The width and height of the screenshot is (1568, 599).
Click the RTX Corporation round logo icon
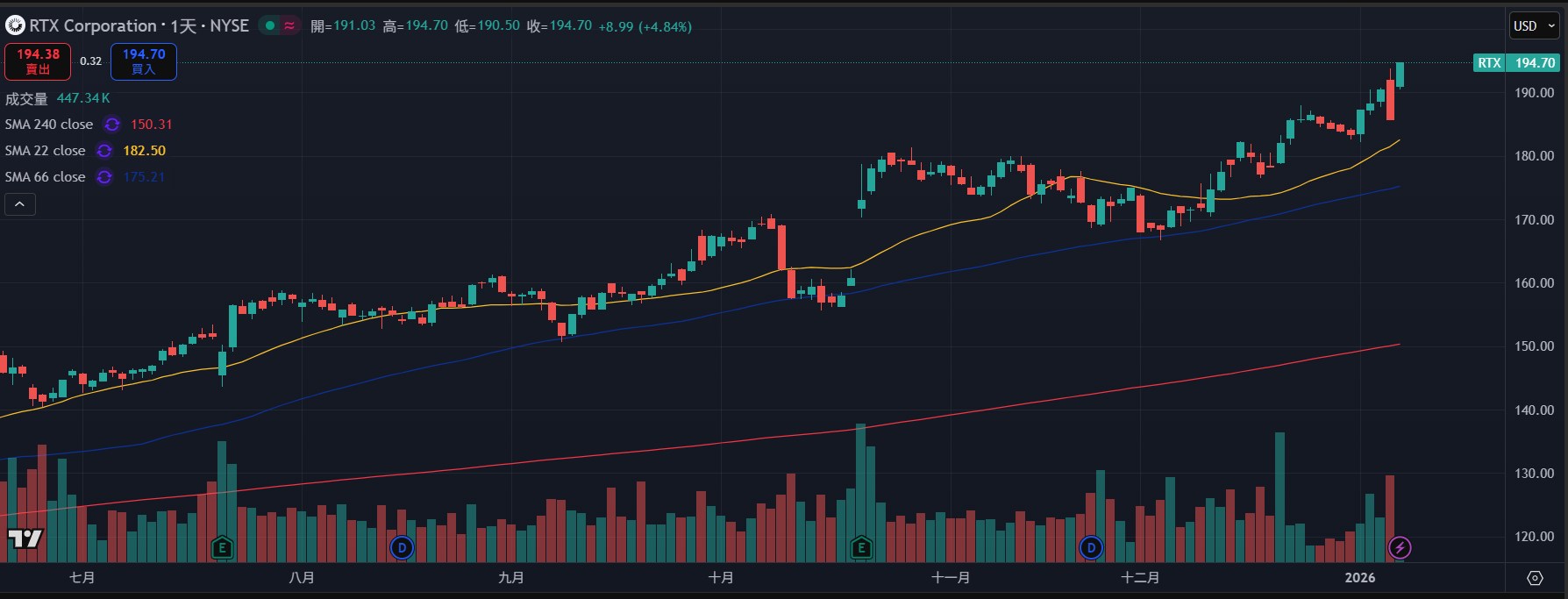[15, 26]
